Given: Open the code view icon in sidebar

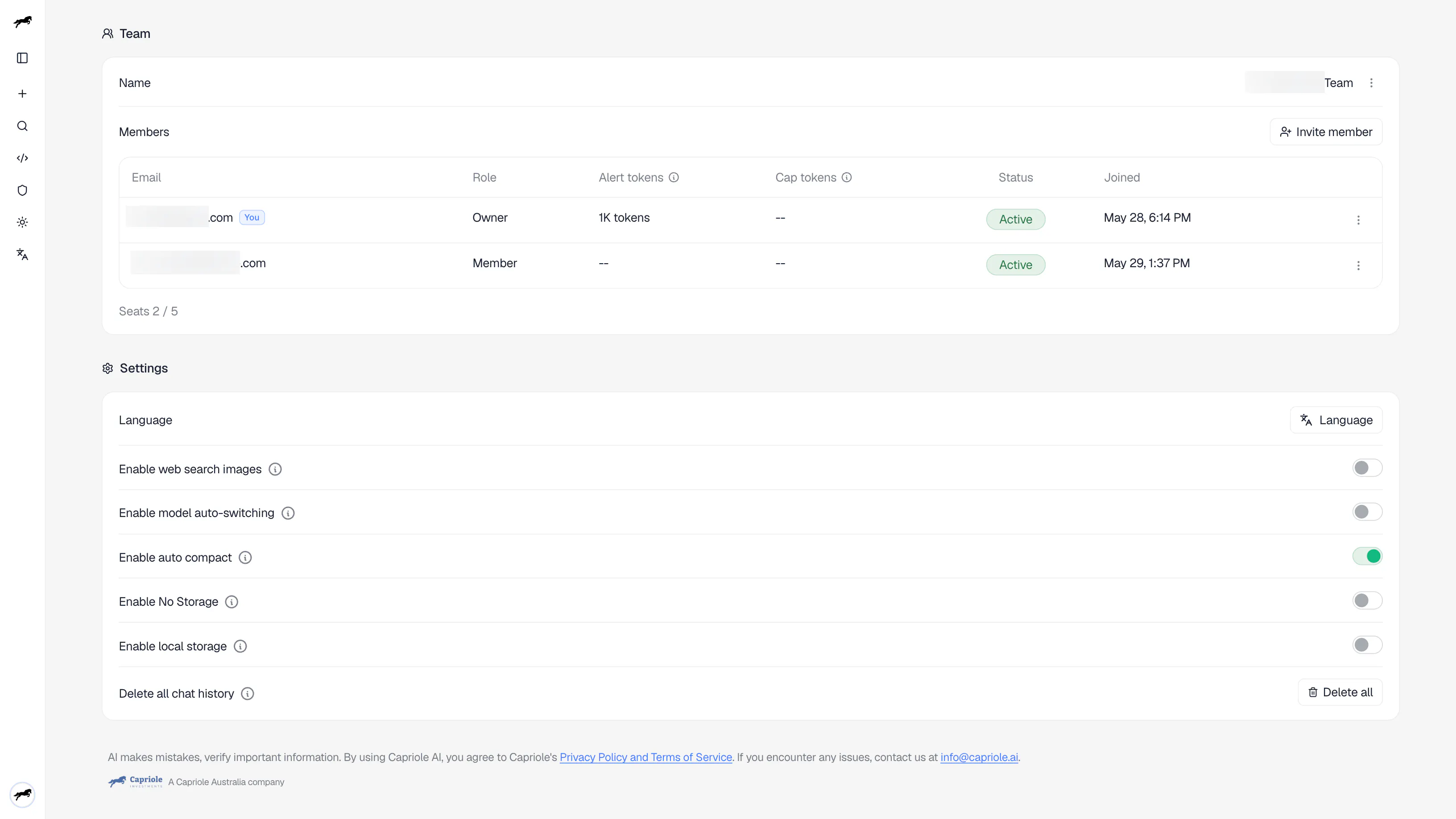Looking at the screenshot, I should 23,158.
